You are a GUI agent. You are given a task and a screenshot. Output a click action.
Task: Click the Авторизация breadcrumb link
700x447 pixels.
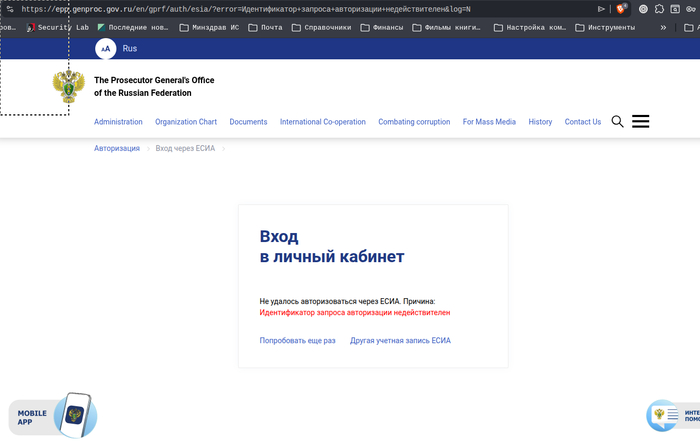pos(117,149)
